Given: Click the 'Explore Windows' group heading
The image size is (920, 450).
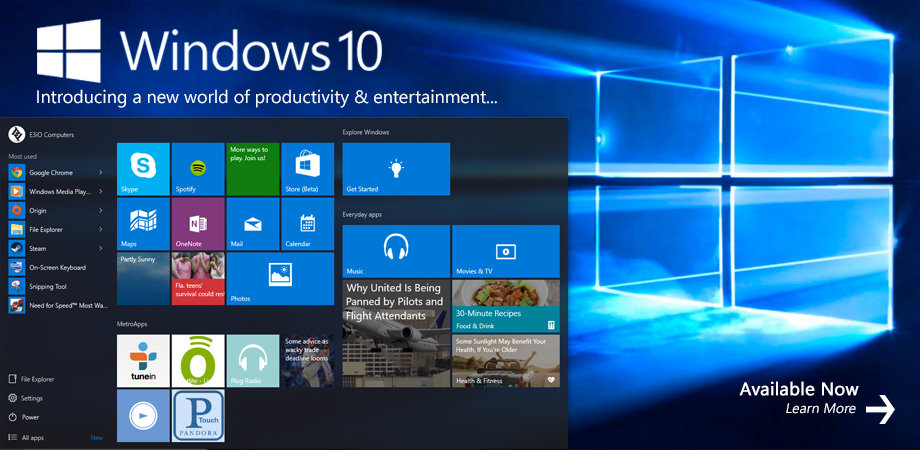Looking at the screenshot, I should pyautogui.click(x=366, y=133).
